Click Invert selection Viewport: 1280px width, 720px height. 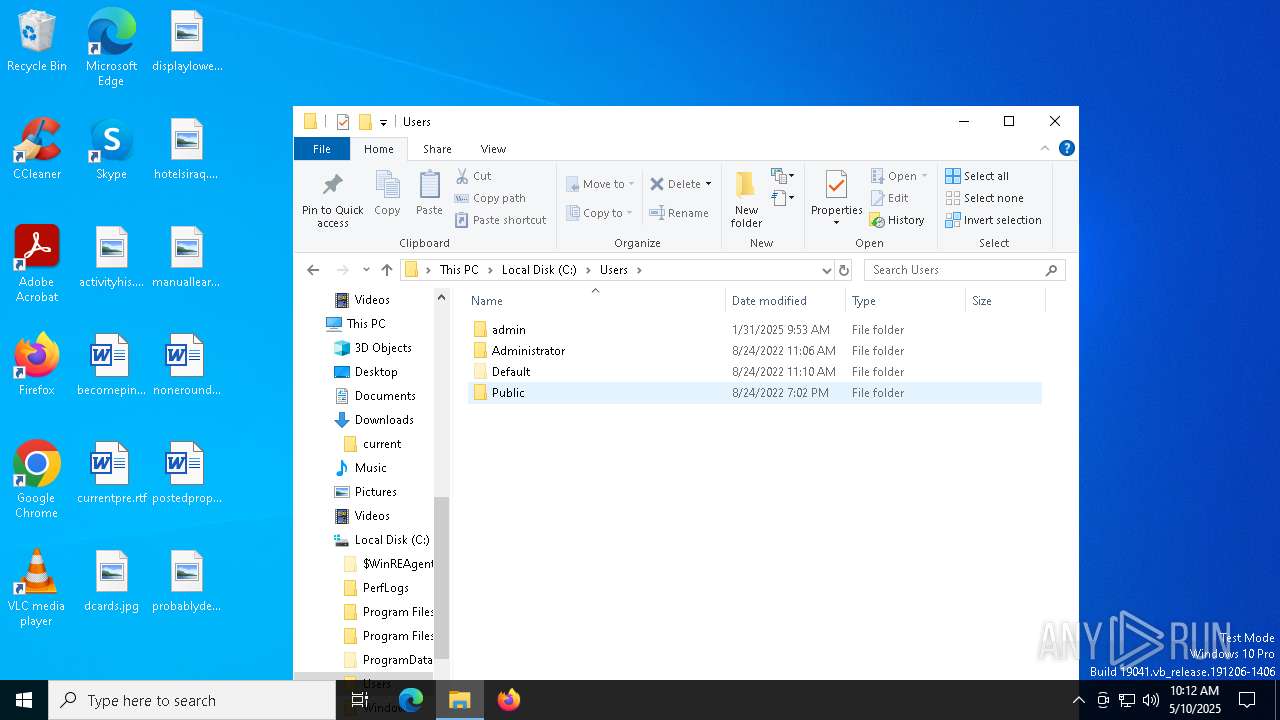993,220
